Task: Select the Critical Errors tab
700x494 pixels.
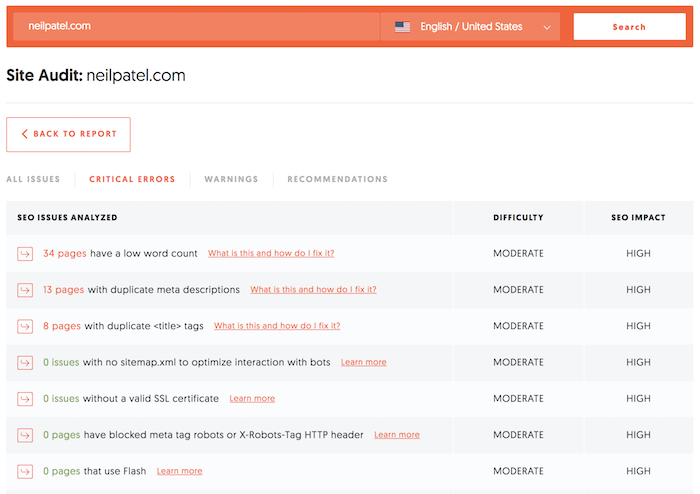Action: pyautogui.click(x=132, y=179)
